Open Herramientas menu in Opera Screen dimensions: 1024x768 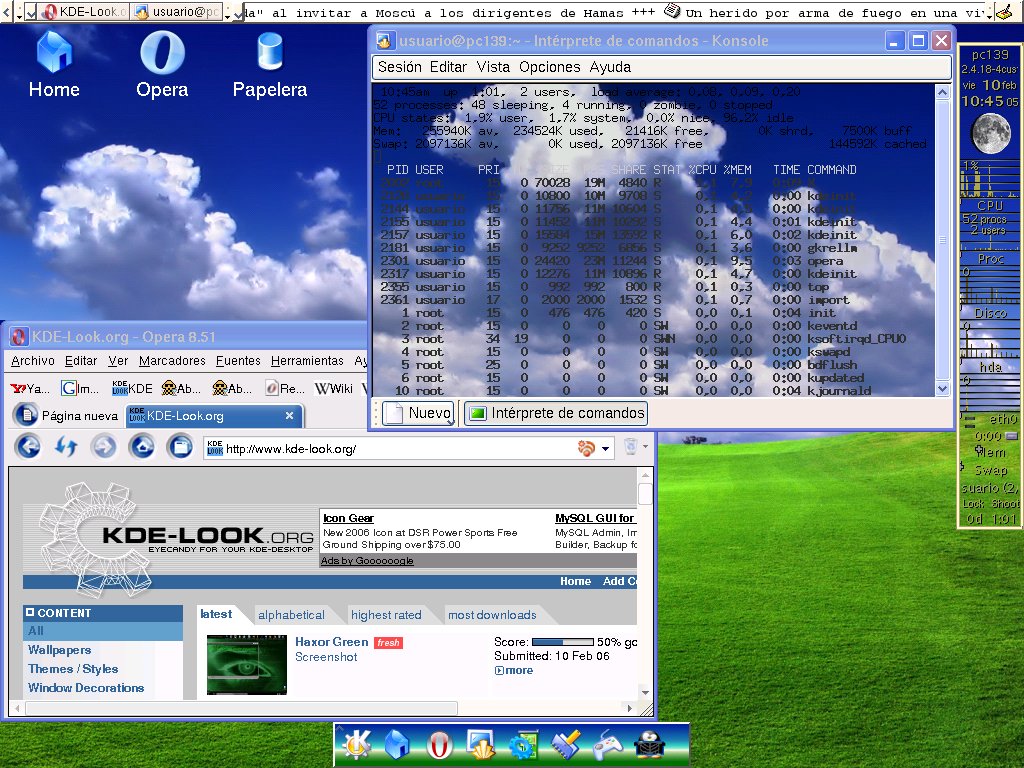307,360
